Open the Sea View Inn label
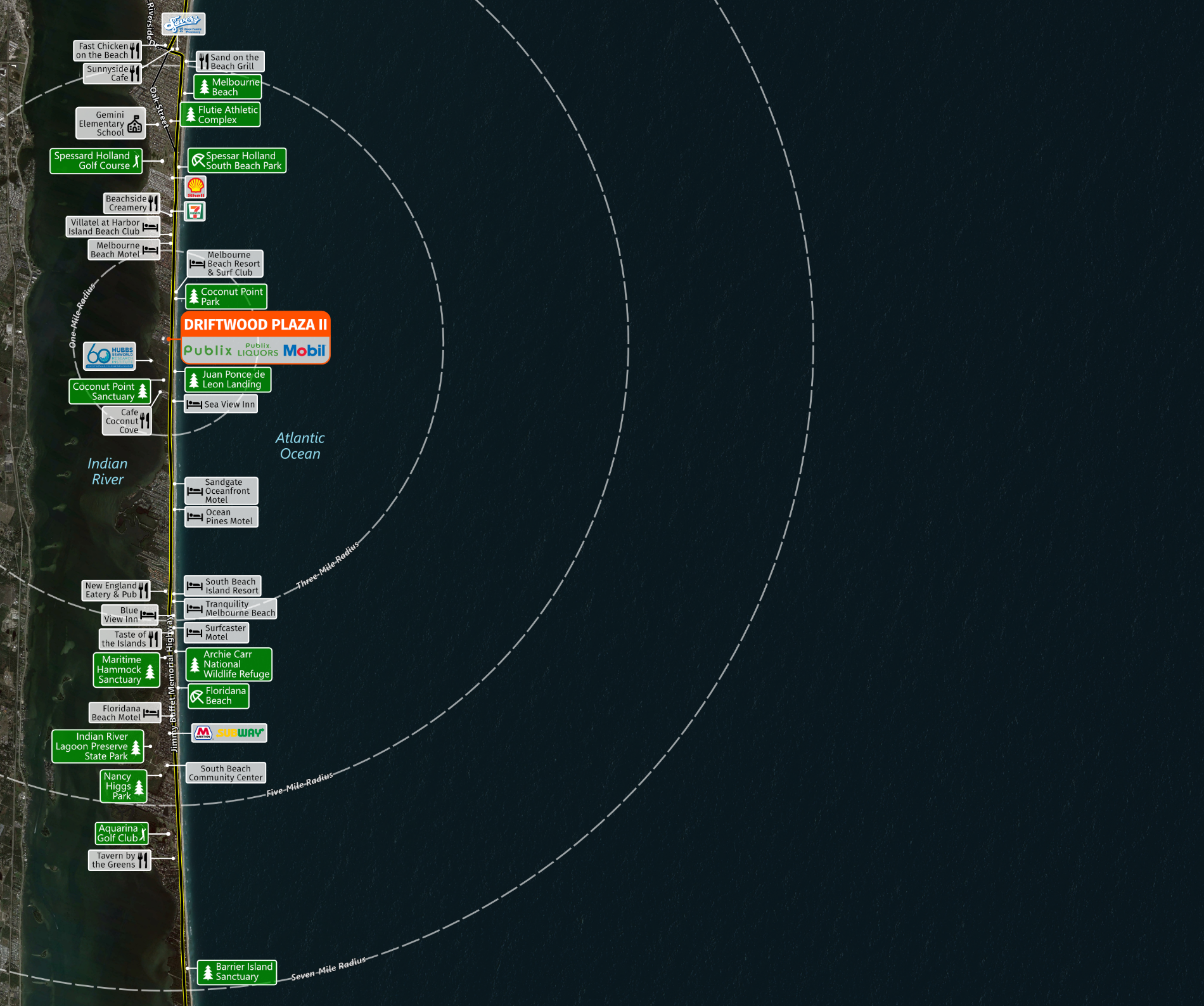This screenshot has width=1204, height=1006. click(x=221, y=404)
